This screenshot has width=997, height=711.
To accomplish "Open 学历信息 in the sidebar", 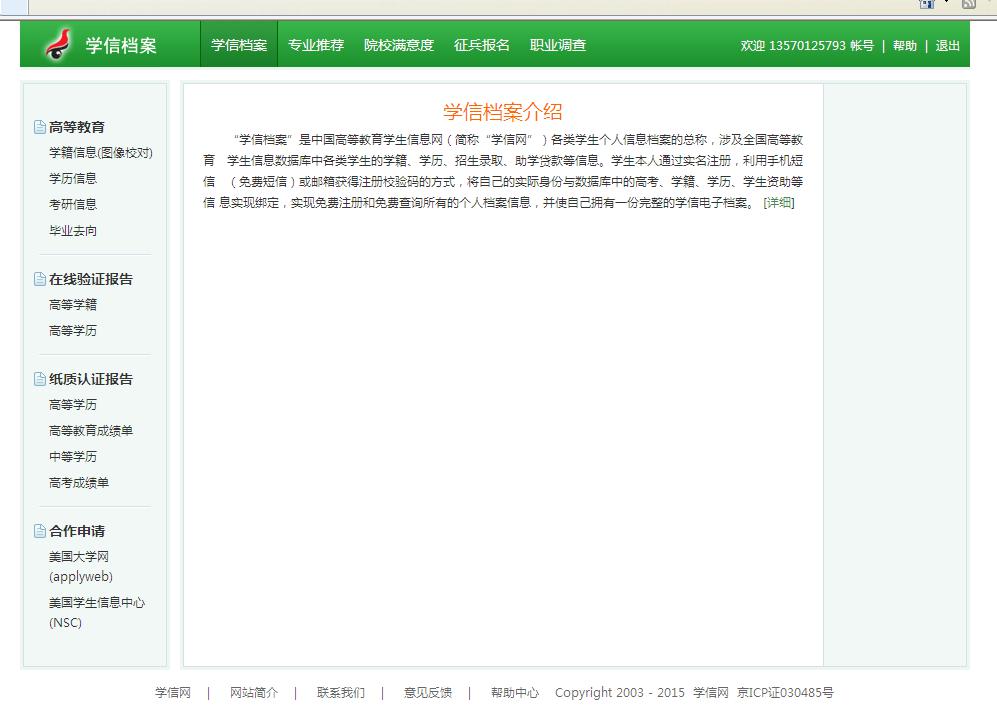I will (x=73, y=179).
